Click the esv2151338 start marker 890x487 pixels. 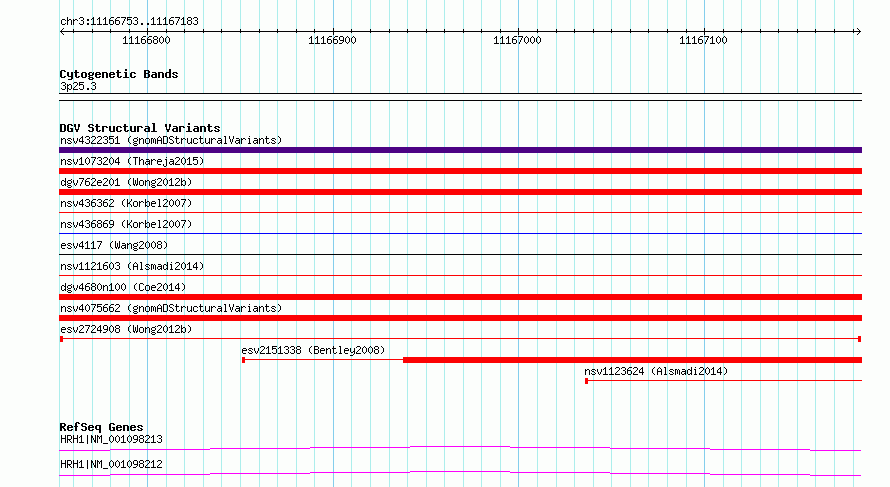(244, 360)
